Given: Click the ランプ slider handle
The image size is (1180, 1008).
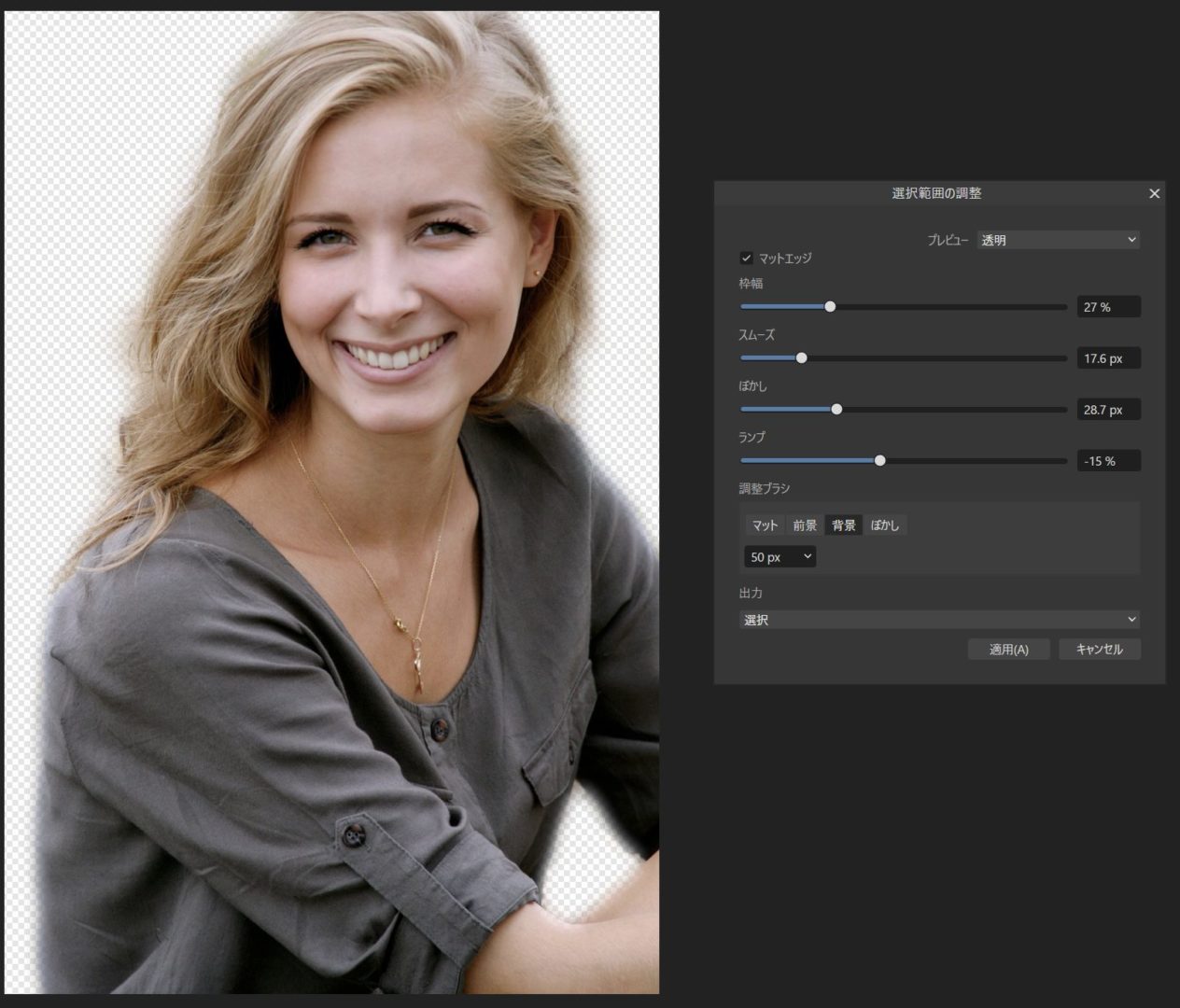Looking at the screenshot, I should [879, 461].
